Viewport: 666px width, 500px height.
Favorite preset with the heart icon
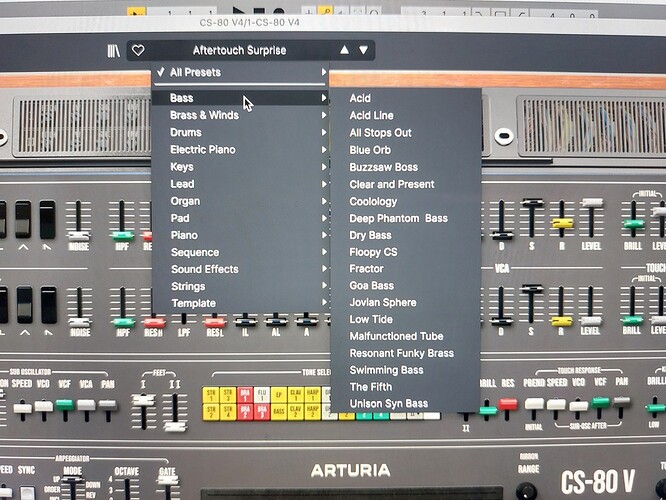tap(138, 50)
